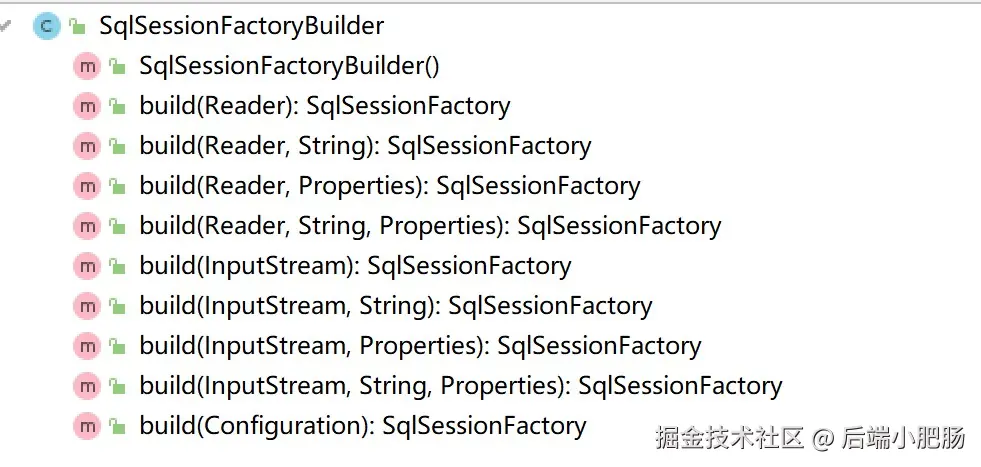
Task: Click the class icon beside SqlSessionFactoryBuilder
Action: 47,26
